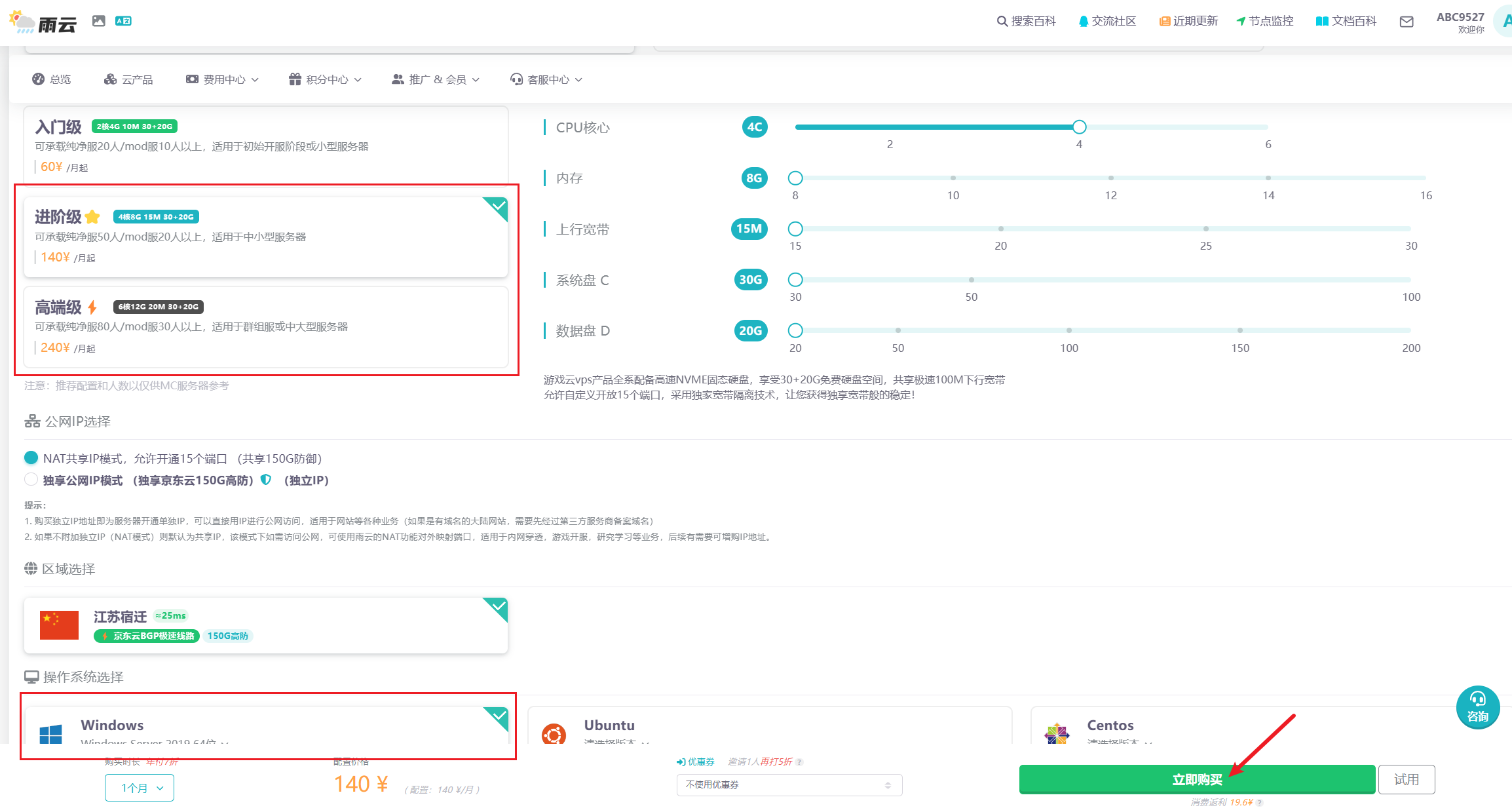Open the mail envelope icon
This screenshot has height=812, width=1512.
[1406, 22]
